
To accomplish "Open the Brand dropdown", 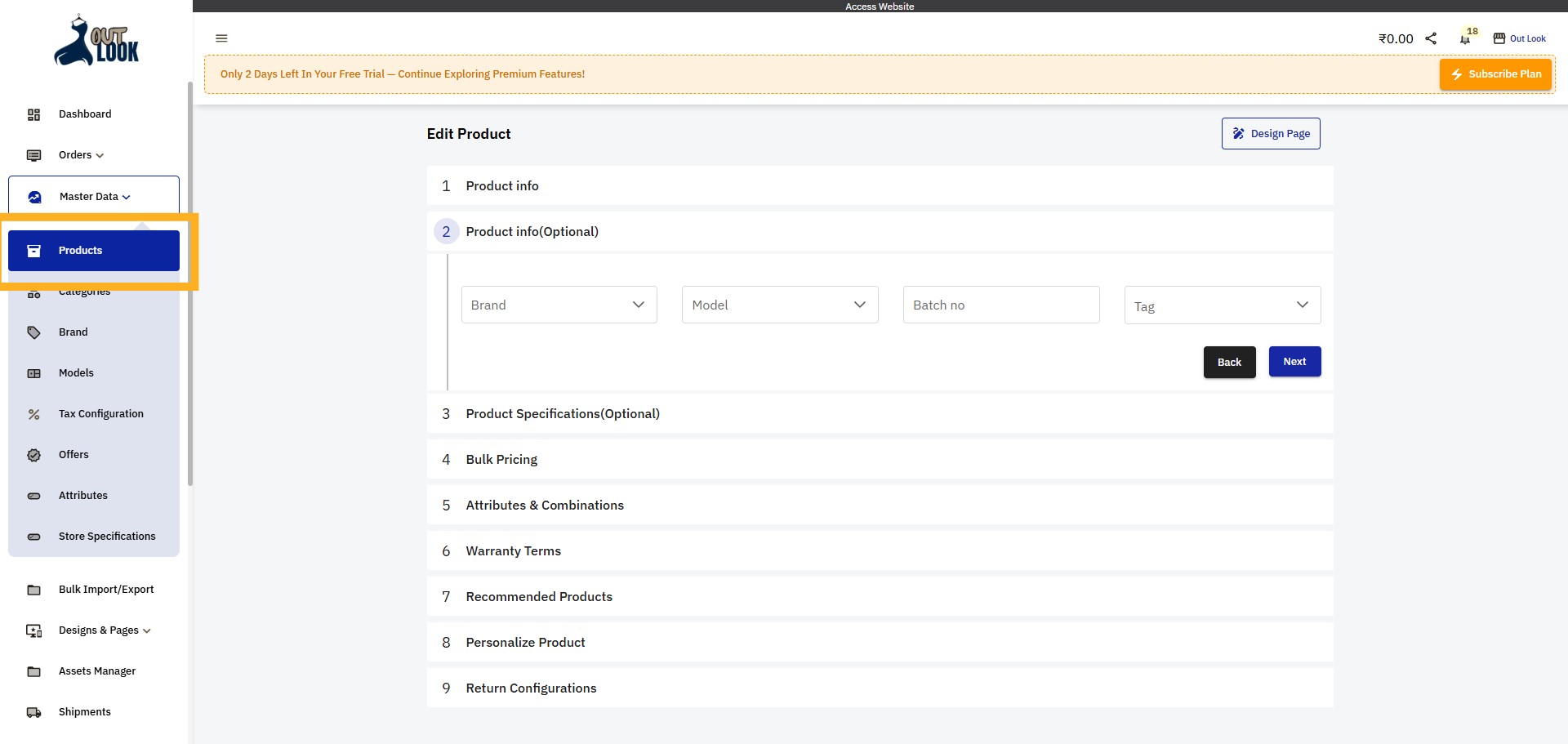I will click(x=559, y=305).
